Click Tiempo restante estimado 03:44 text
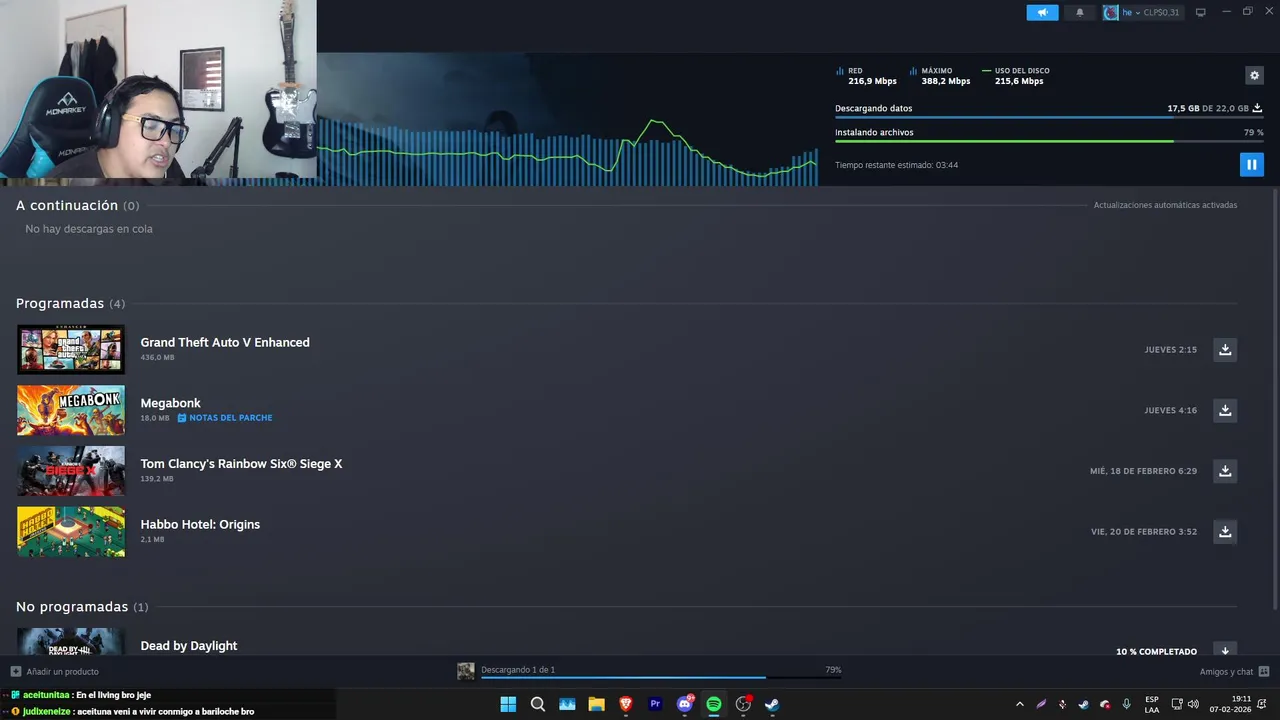The height and width of the screenshot is (720, 1280). pyautogui.click(x=897, y=165)
